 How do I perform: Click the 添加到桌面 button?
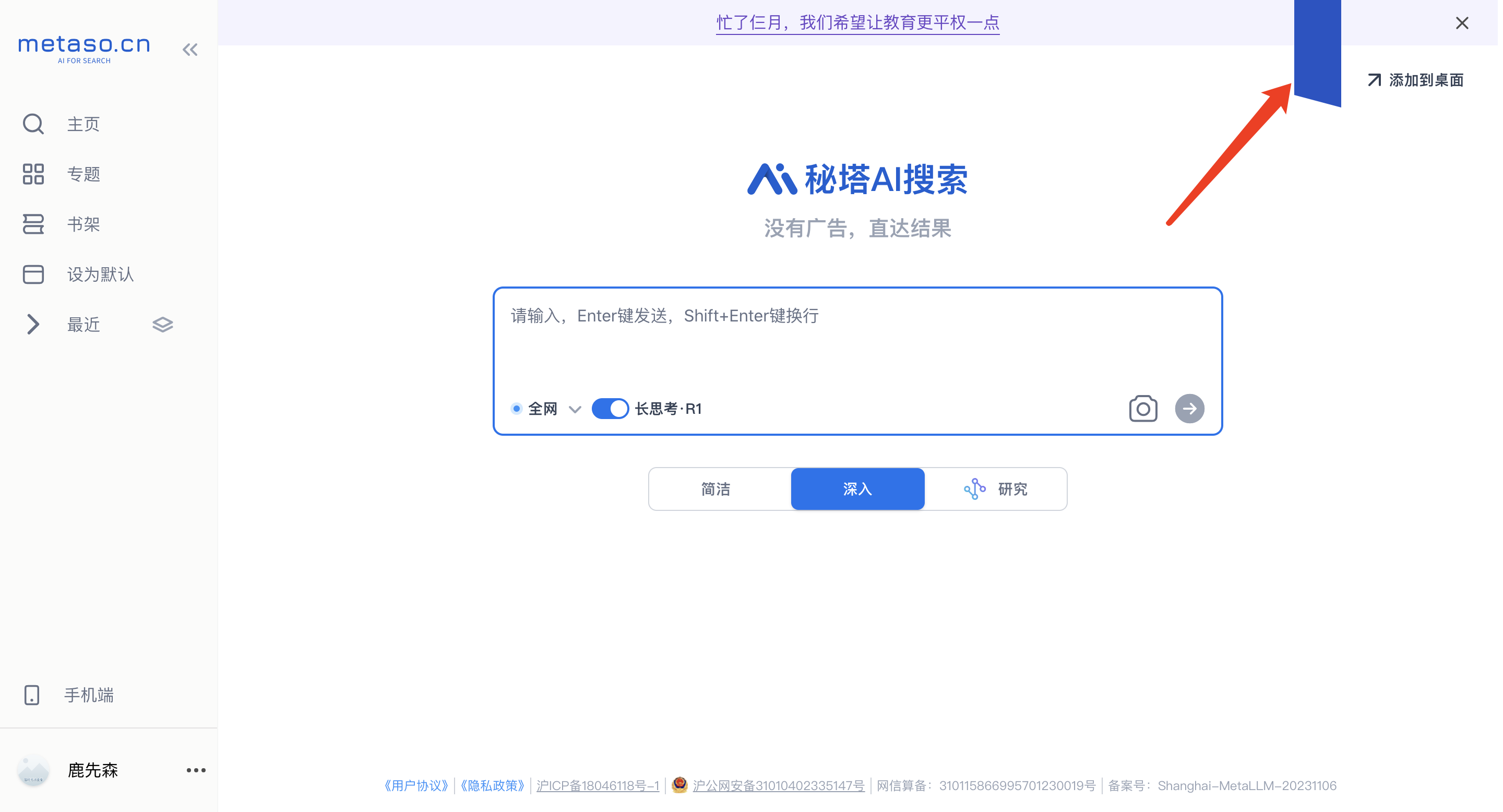(x=1416, y=80)
